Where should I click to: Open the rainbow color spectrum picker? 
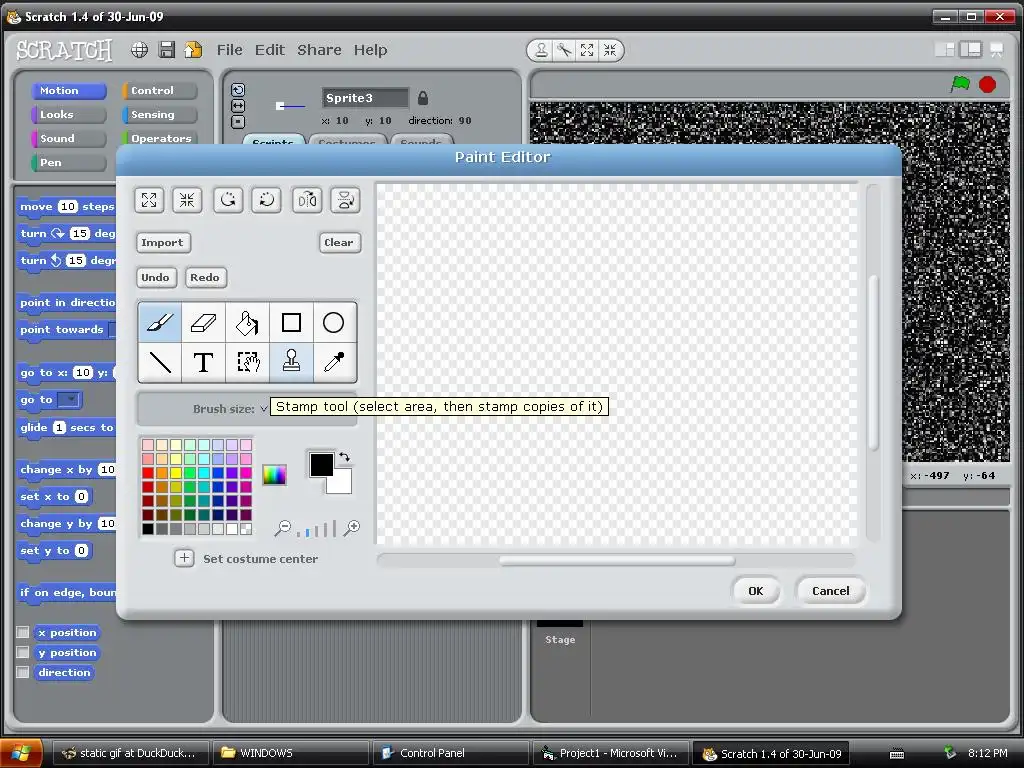pyautogui.click(x=274, y=475)
